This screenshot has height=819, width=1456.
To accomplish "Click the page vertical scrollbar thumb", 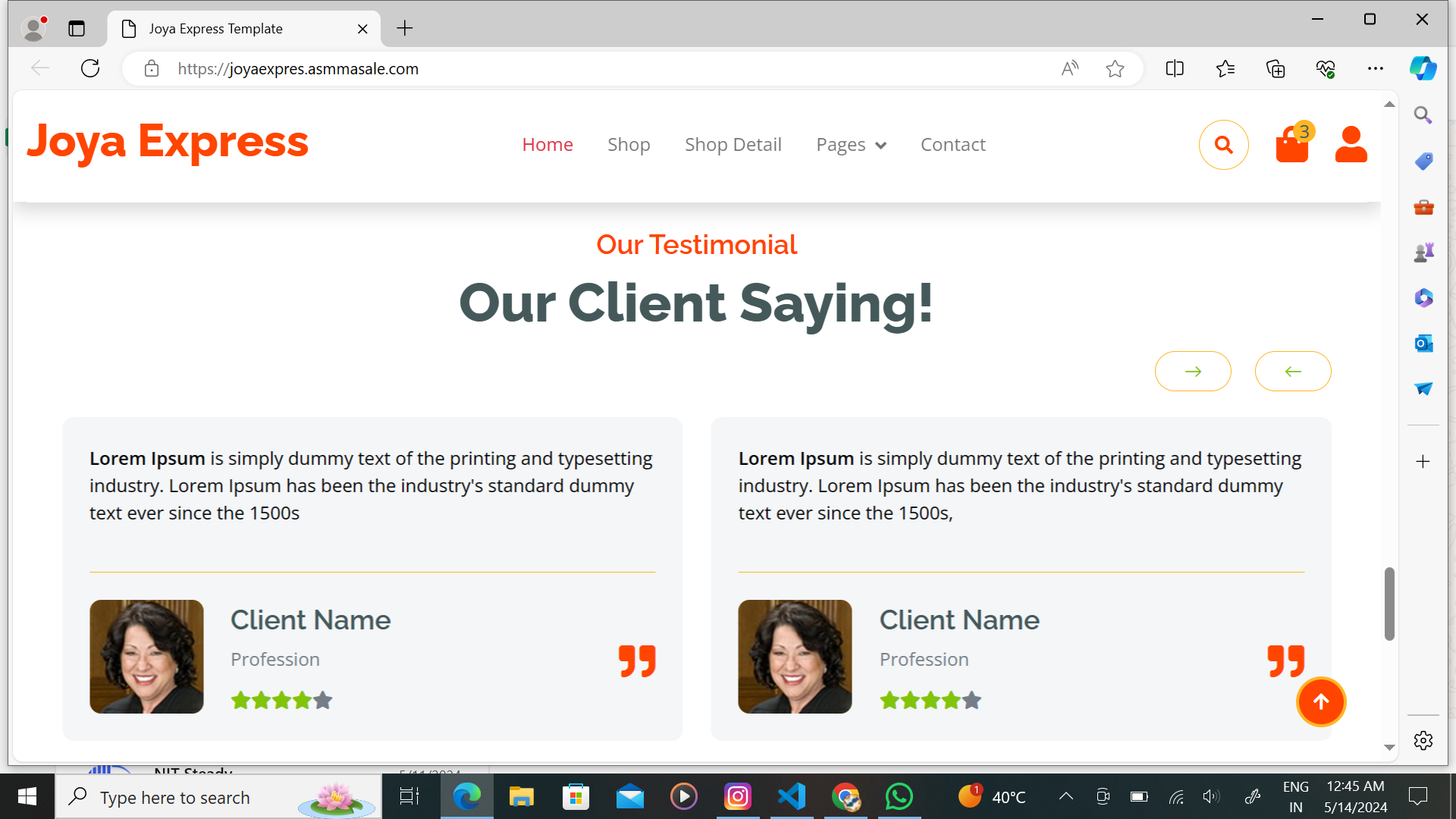I will pyautogui.click(x=1389, y=604).
